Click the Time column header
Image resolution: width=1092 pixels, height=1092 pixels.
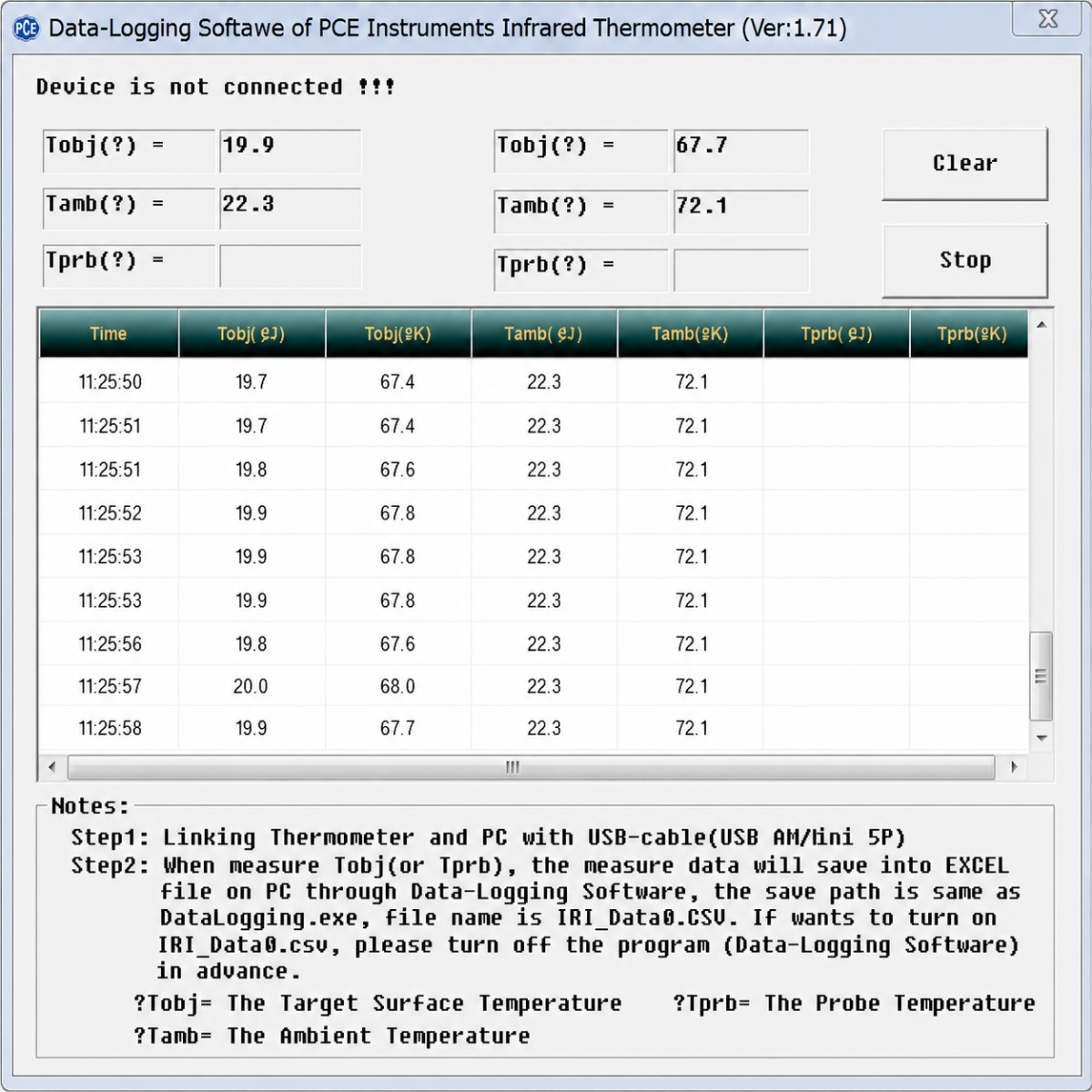pos(108,334)
